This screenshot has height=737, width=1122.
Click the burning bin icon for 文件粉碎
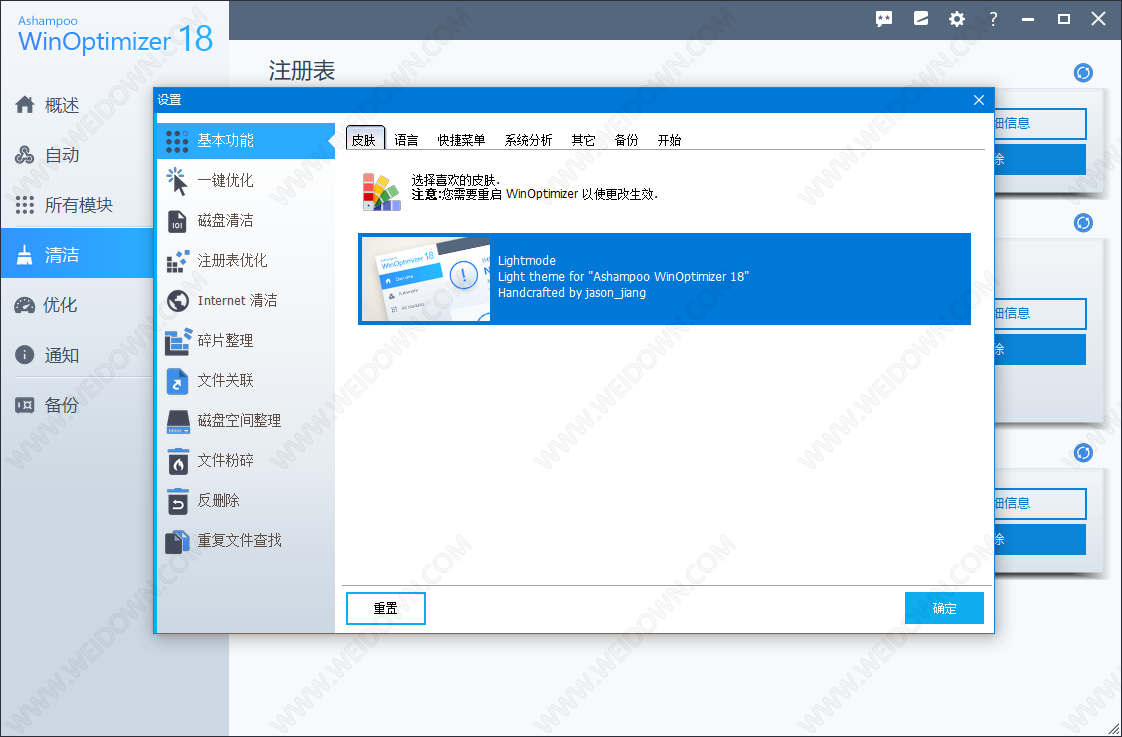click(x=177, y=462)
